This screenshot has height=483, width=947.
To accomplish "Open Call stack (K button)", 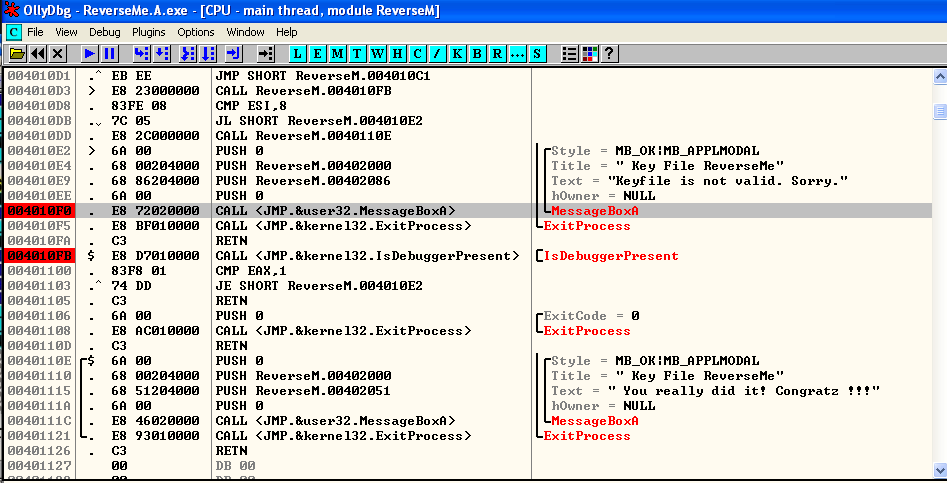I will [x=457, y=54].
